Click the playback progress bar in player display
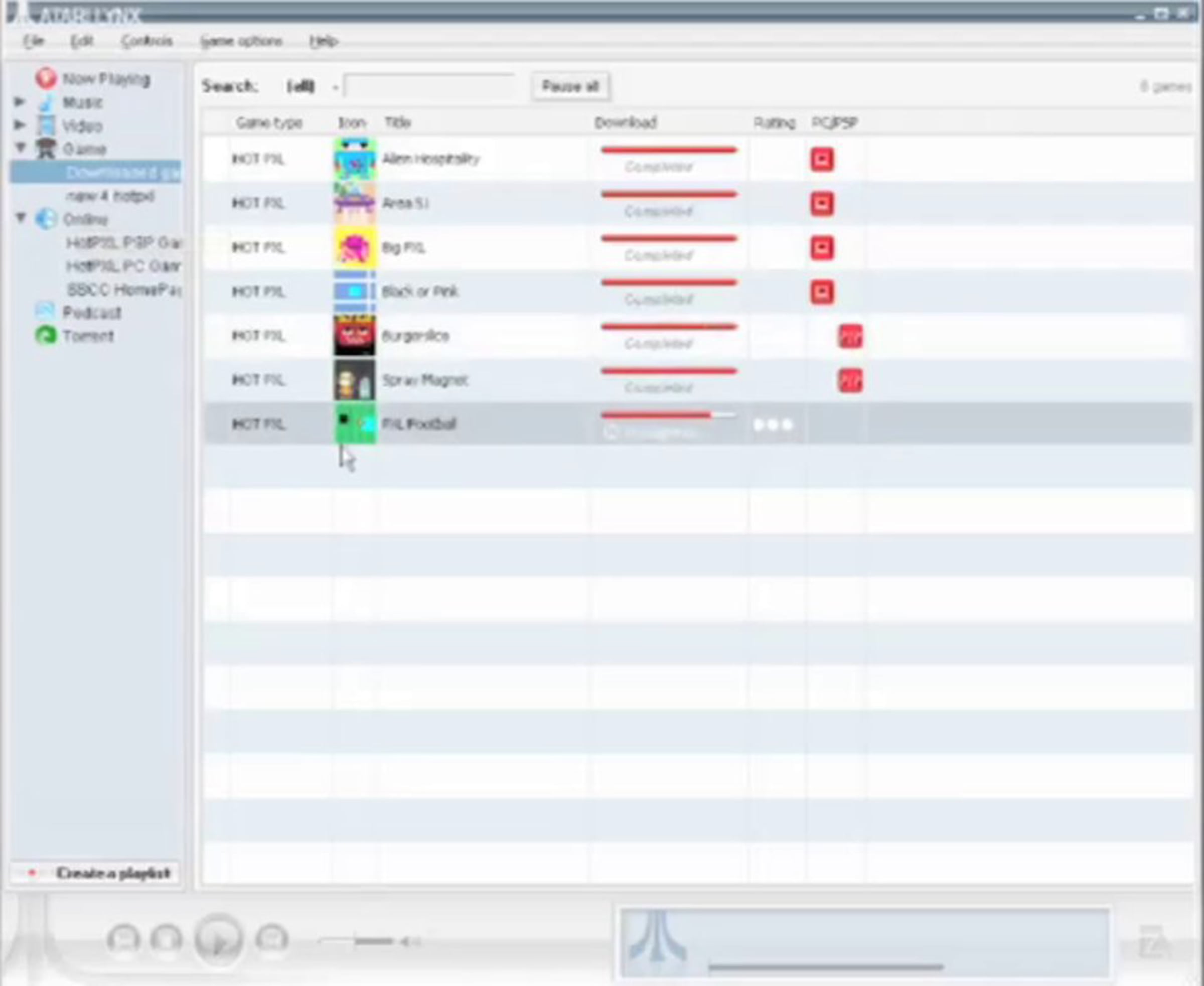1204x986 pixels. (x=826, y=967)
